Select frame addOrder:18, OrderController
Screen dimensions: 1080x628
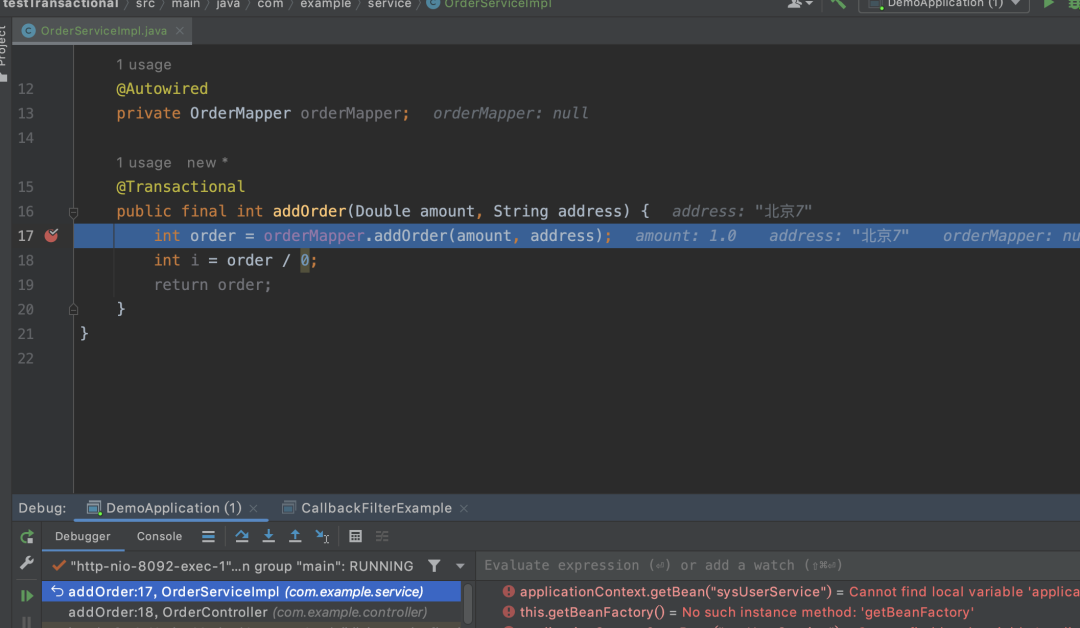[x=251, y=612]
